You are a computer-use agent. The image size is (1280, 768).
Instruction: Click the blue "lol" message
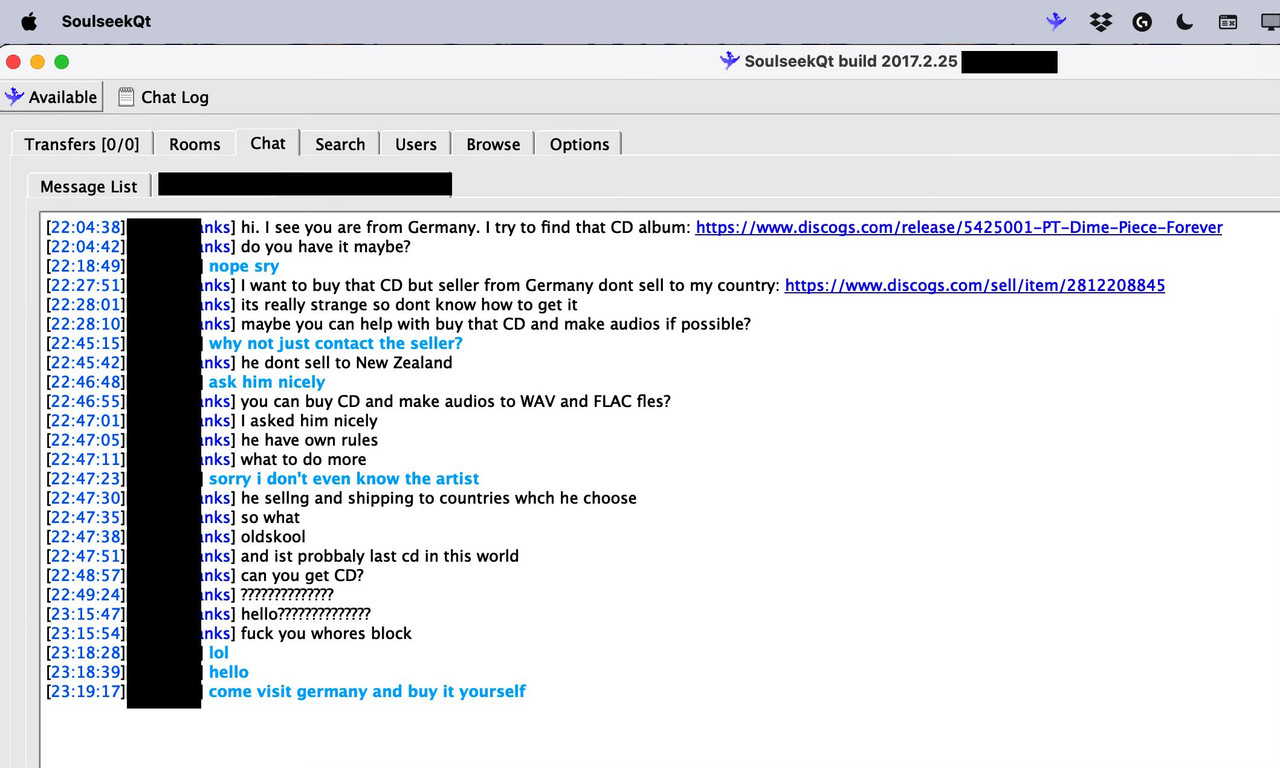coord(219,652)
